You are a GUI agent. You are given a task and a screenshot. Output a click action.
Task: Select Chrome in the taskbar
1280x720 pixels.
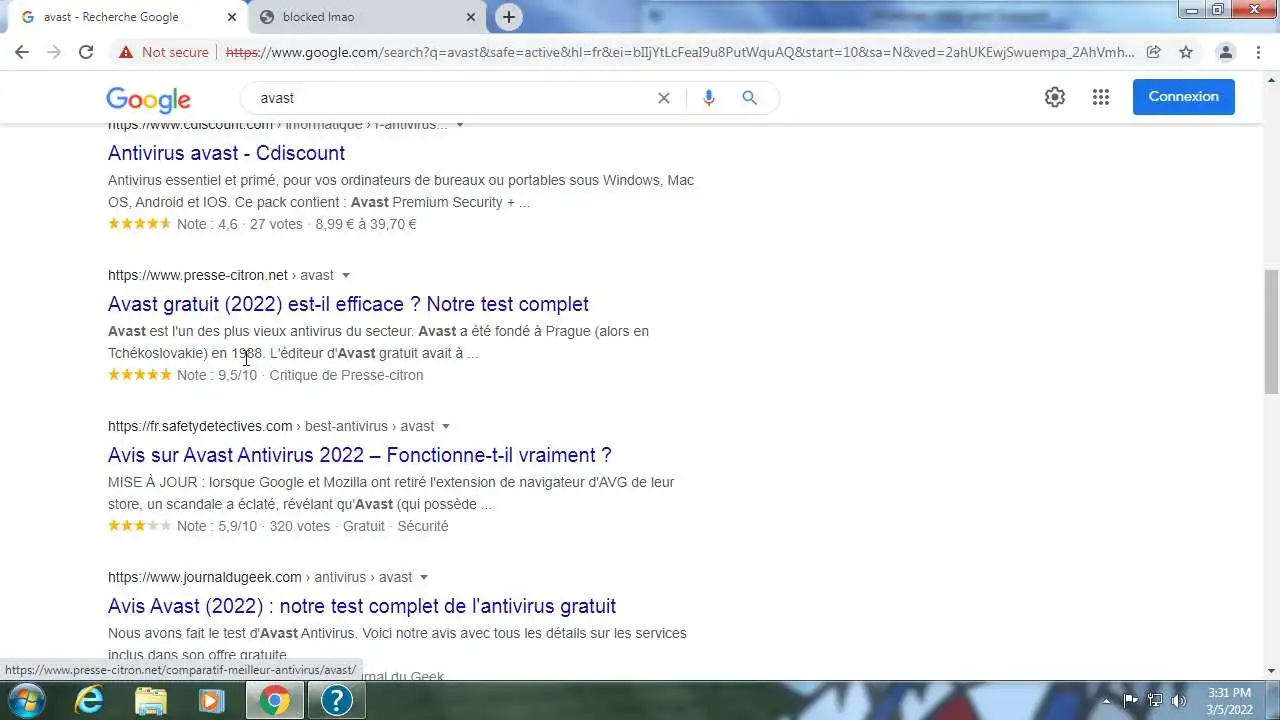(274, 700)
